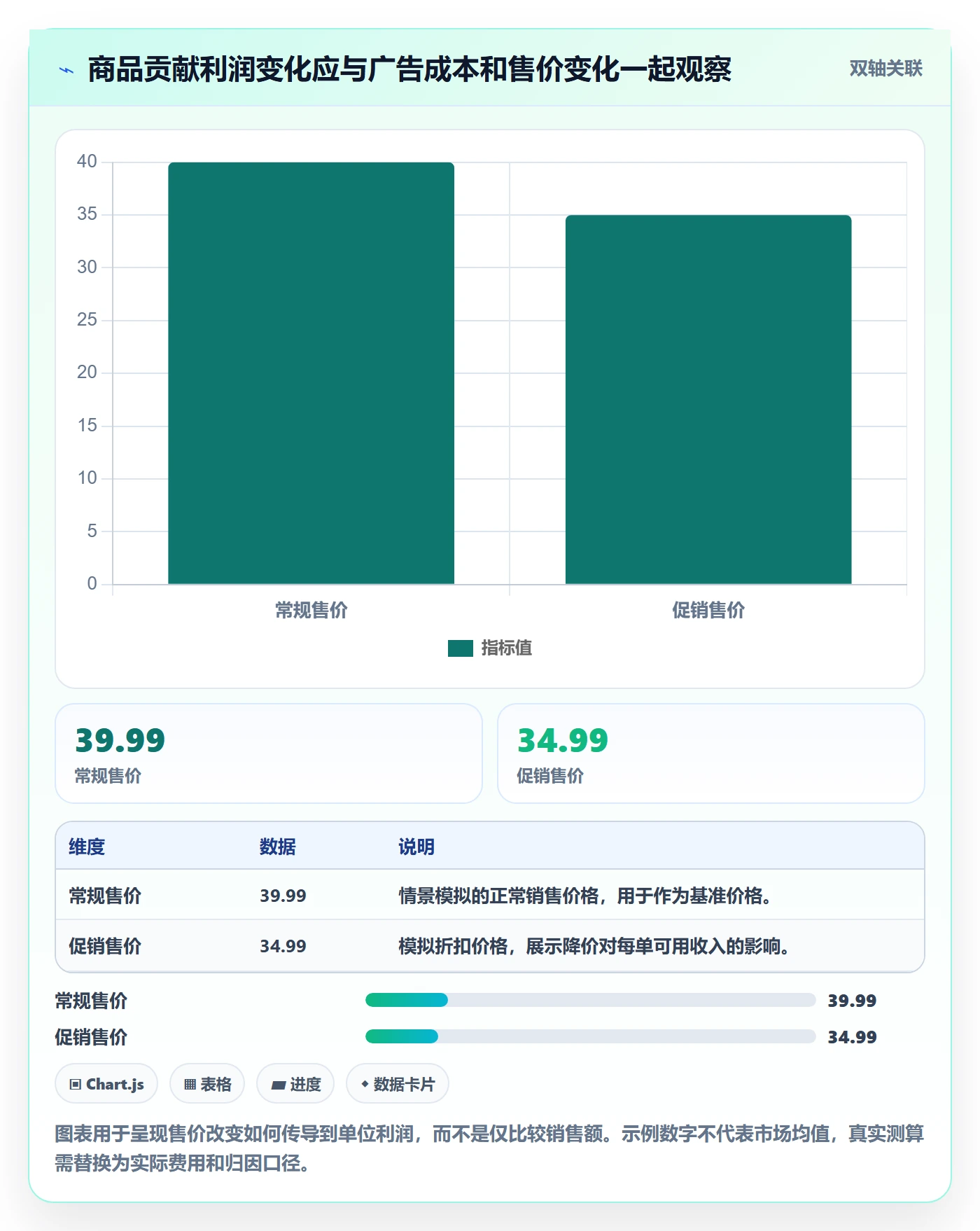Click the y-axis tick label 20
Screen dimensions: 980x1231
click(87, 373)
